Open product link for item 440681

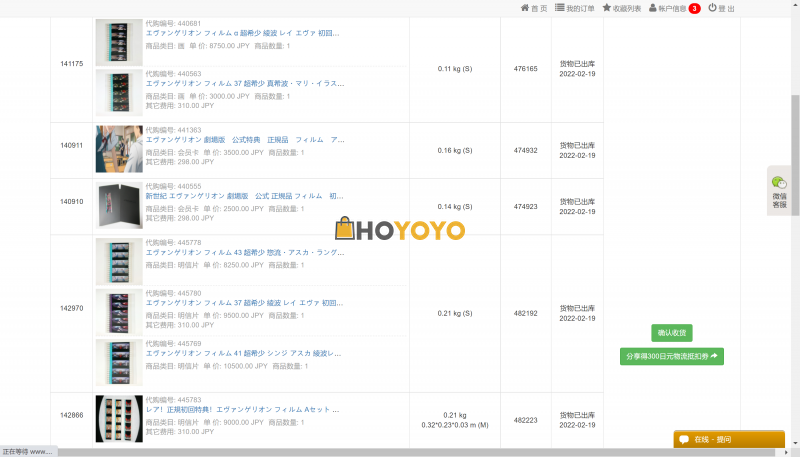click(242, 33)
